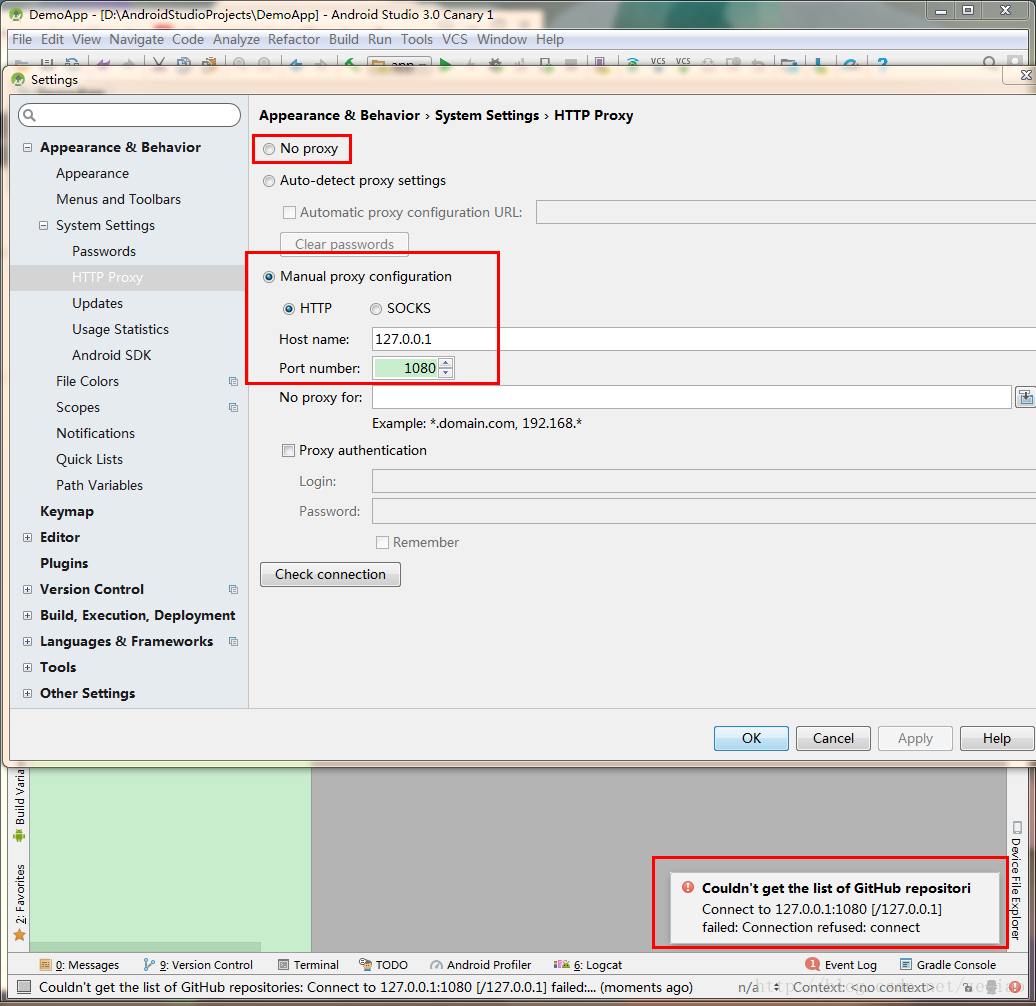Expand the Tools settings node
Viewport: 1036px width, 1006px height.
(x=27, y=667)
